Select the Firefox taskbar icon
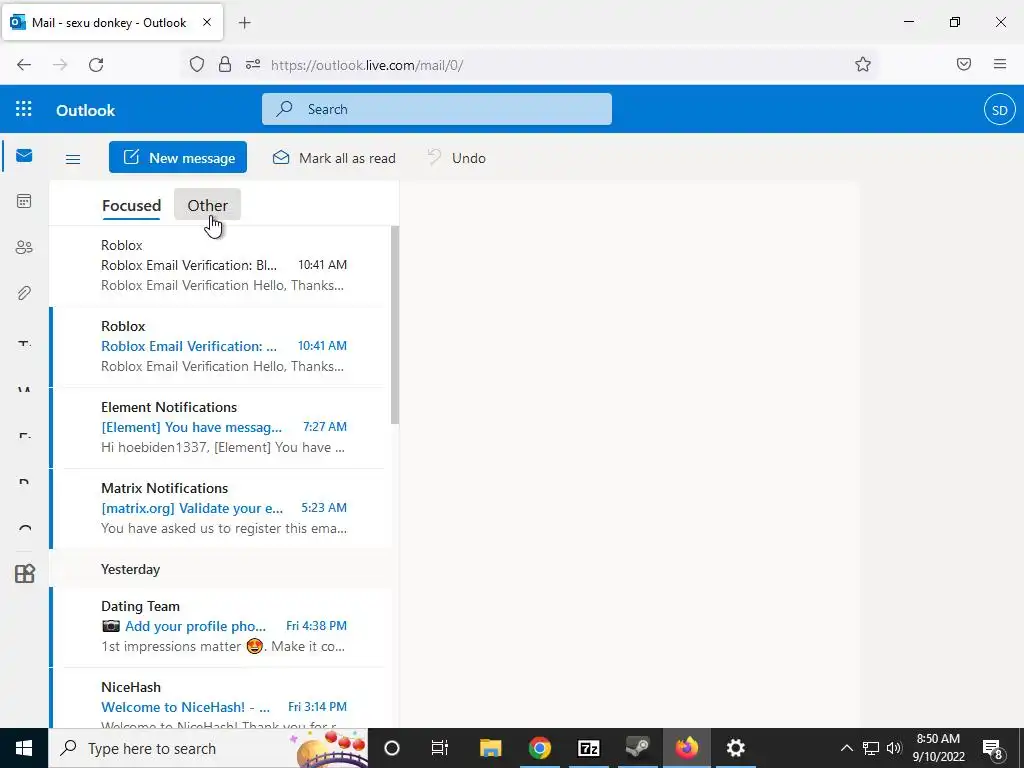This screenshot has width=1024, height=768. tap(686, 748)
